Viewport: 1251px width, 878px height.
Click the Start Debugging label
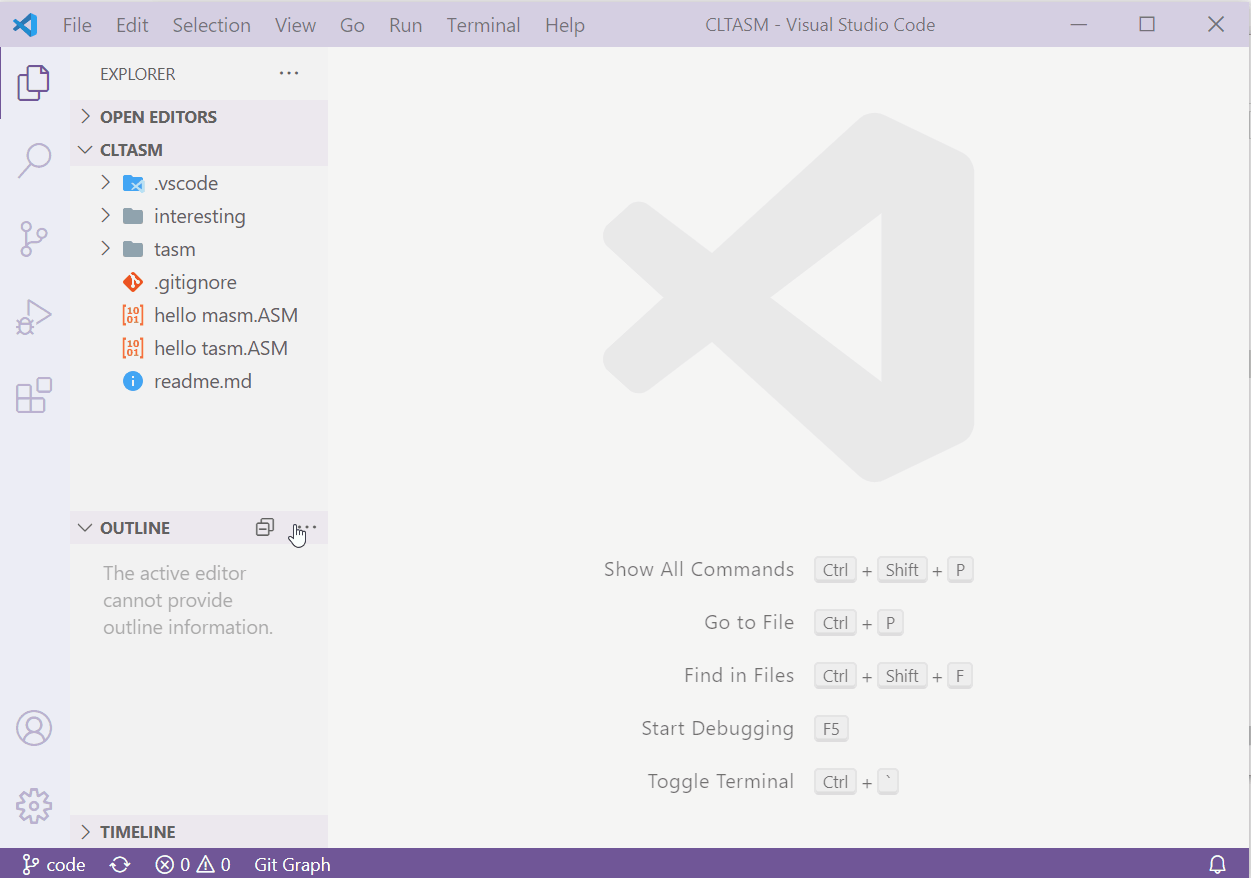click(x=718, y=728)
